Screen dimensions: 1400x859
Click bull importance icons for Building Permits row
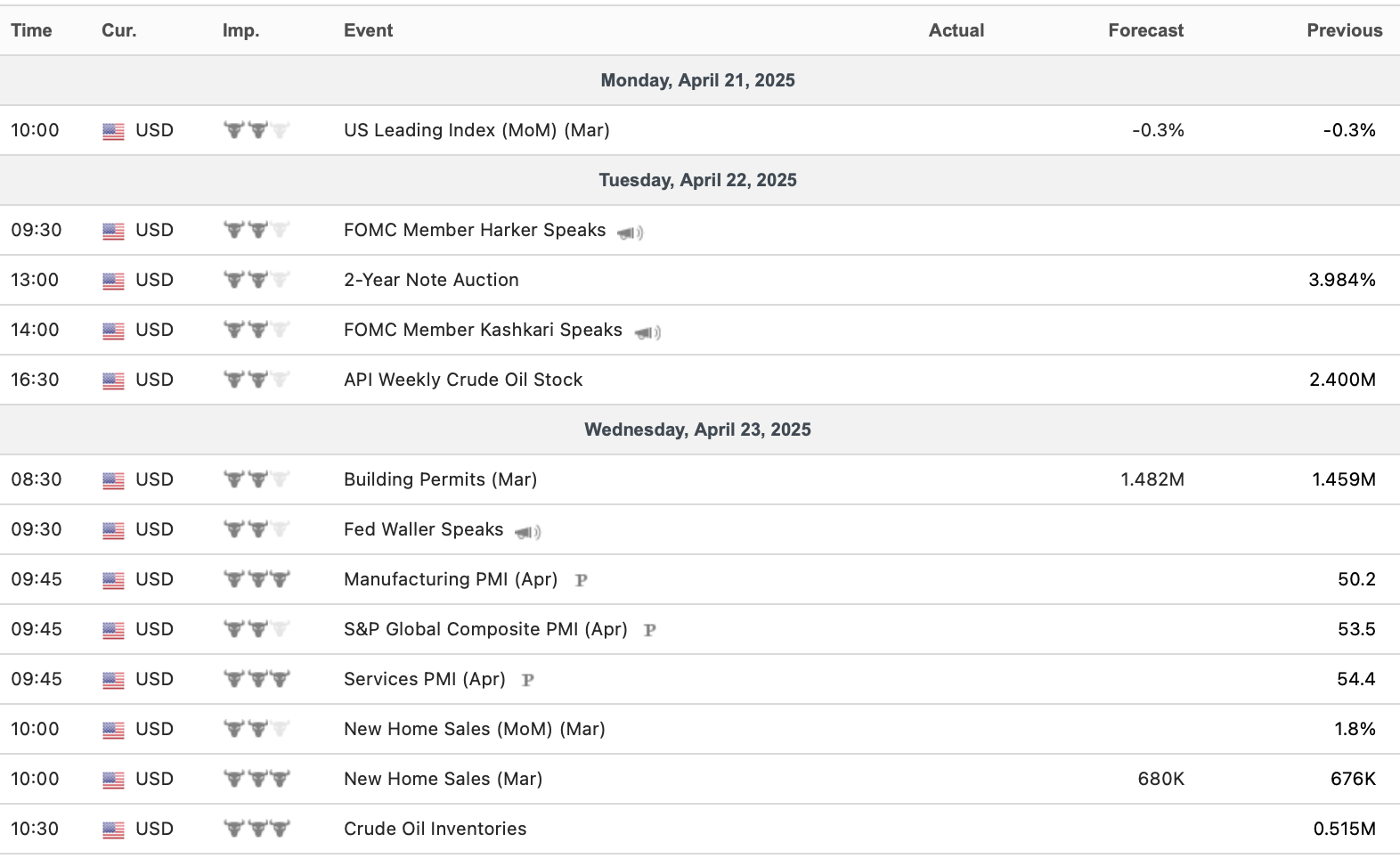(x=256, y=479)
